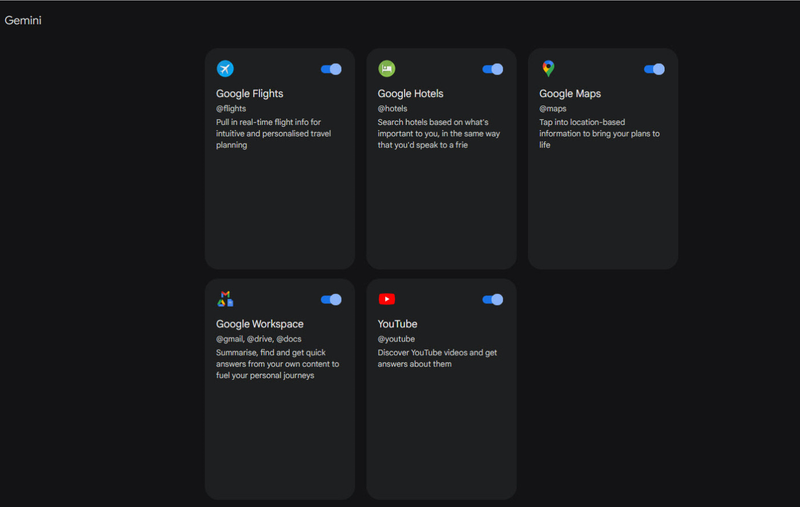
Task: Click the red YouTube play icon
Action: click(387, 299)
